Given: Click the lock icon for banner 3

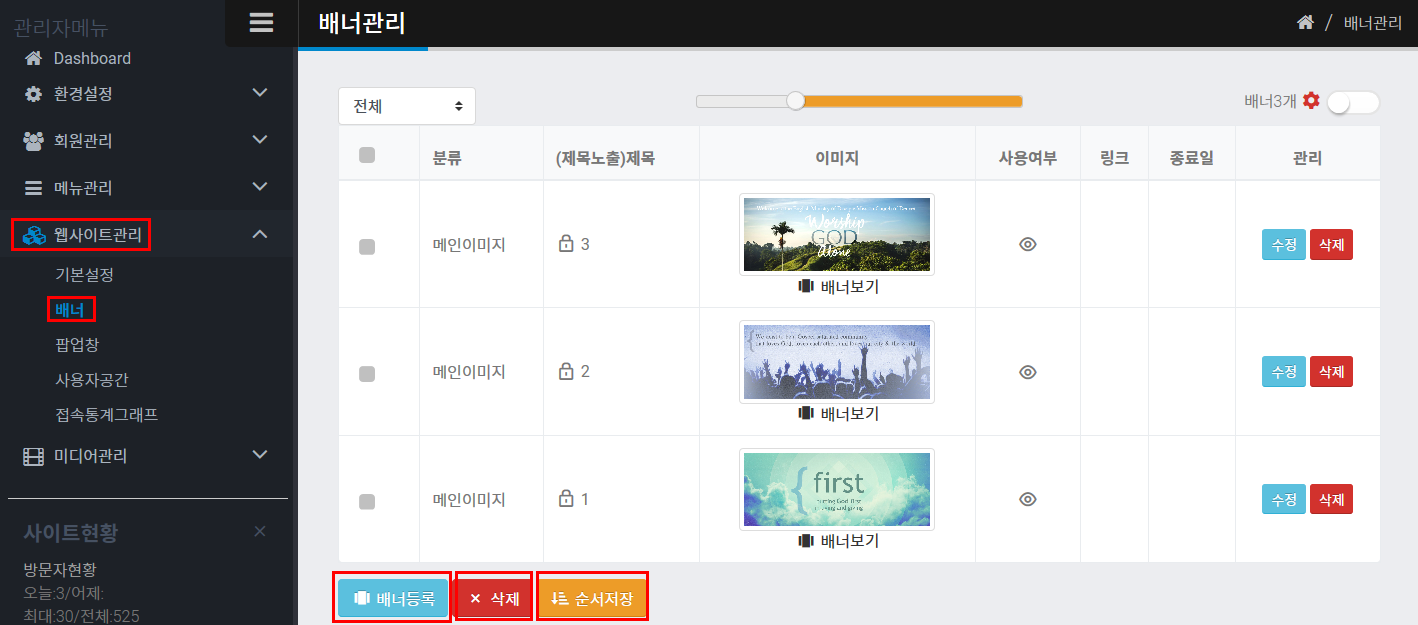Looking at the screenshot, I should coord(565,244).
